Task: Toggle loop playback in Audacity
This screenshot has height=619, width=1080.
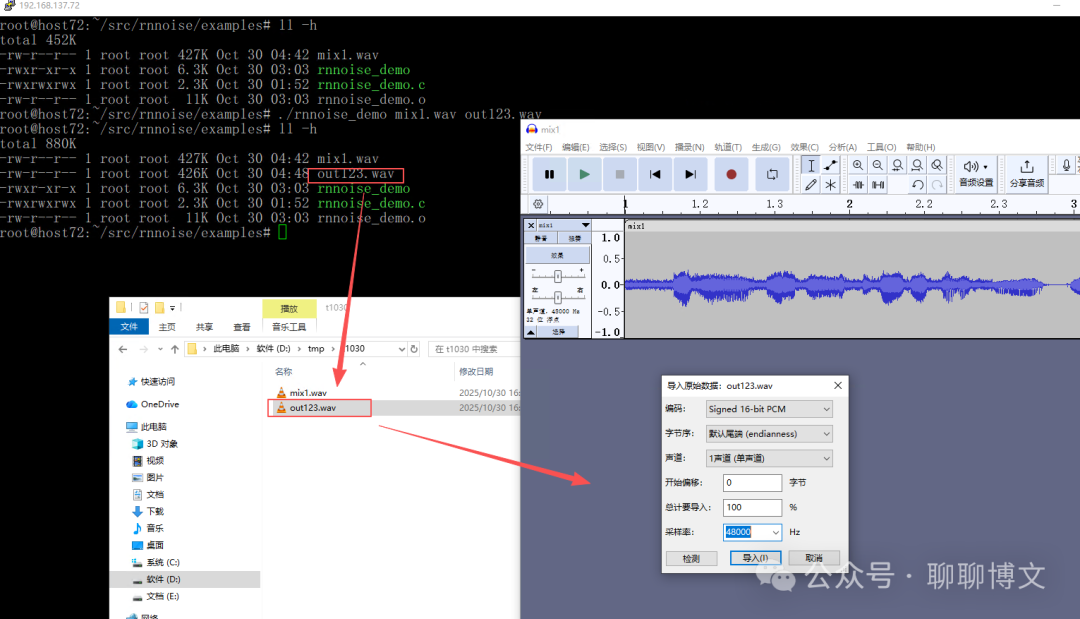Action: (772, 174)
